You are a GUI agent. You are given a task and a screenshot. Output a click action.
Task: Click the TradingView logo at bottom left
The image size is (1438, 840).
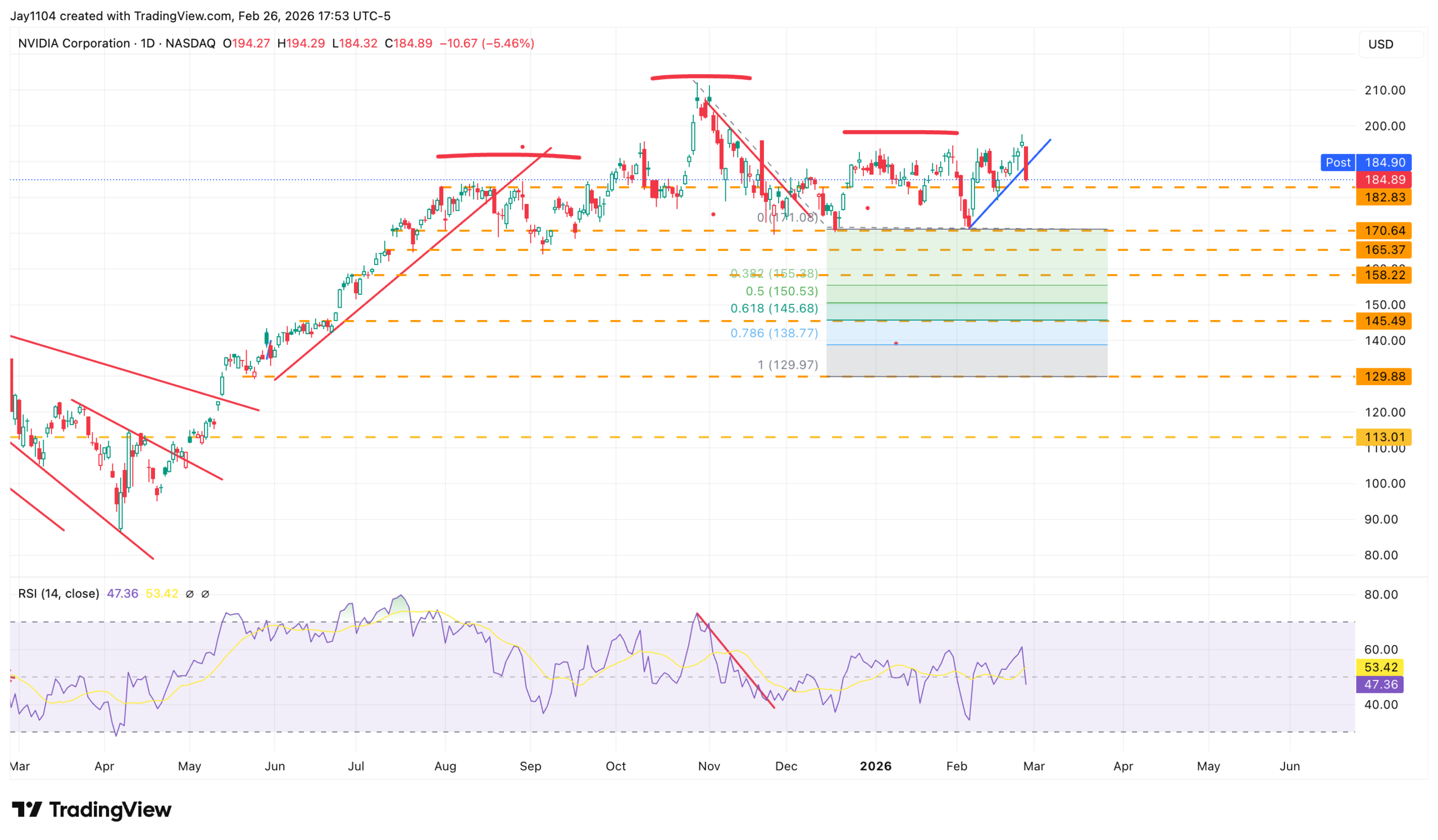coord(92,809)
